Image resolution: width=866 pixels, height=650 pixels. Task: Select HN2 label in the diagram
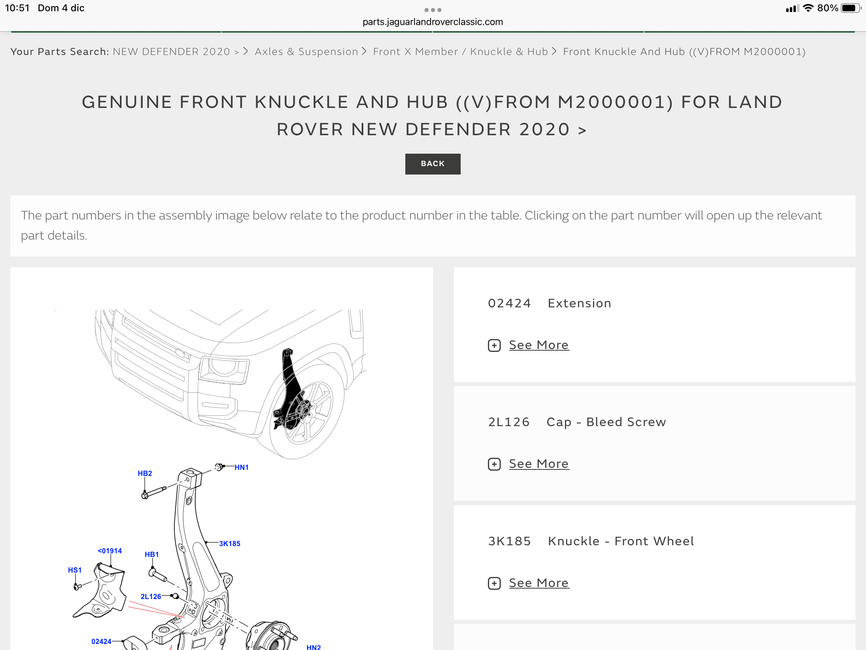click(313, 647)
